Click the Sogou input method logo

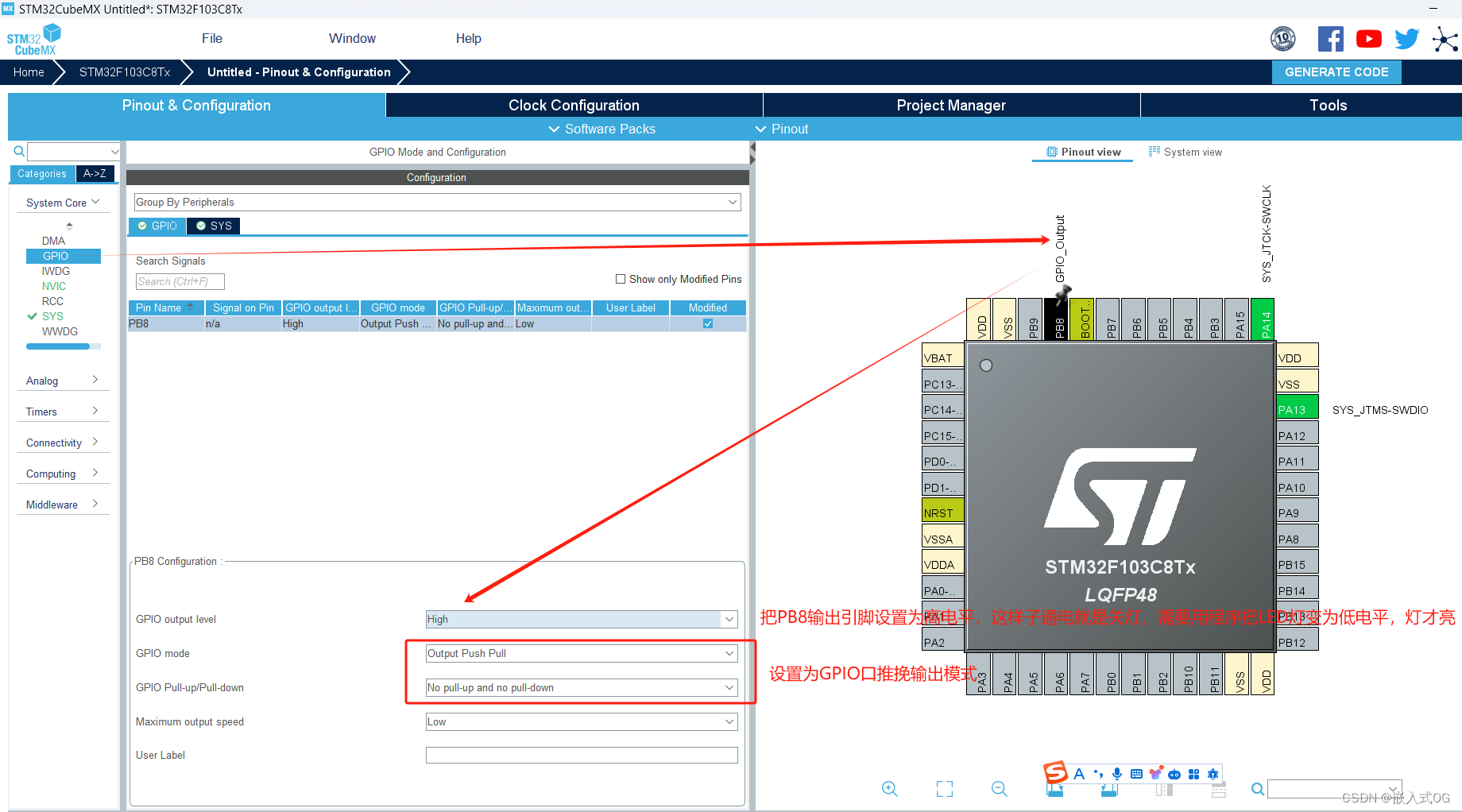(x=1055, y=772)
